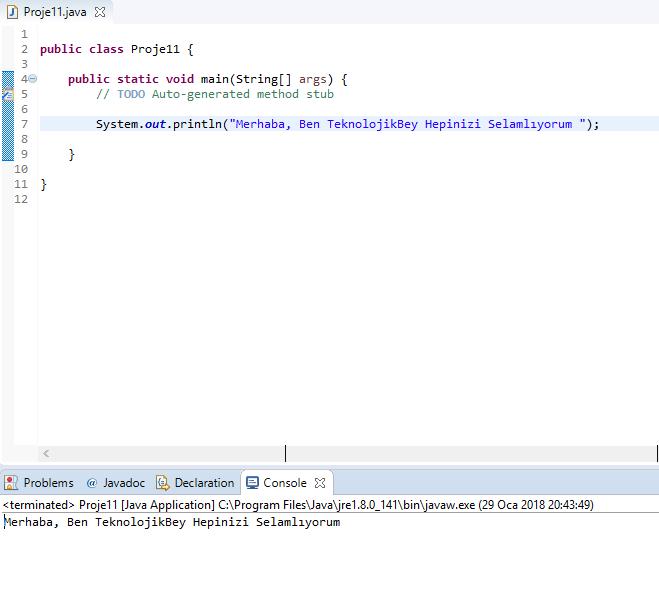Click the Console monitor icon

click(252, 482)
